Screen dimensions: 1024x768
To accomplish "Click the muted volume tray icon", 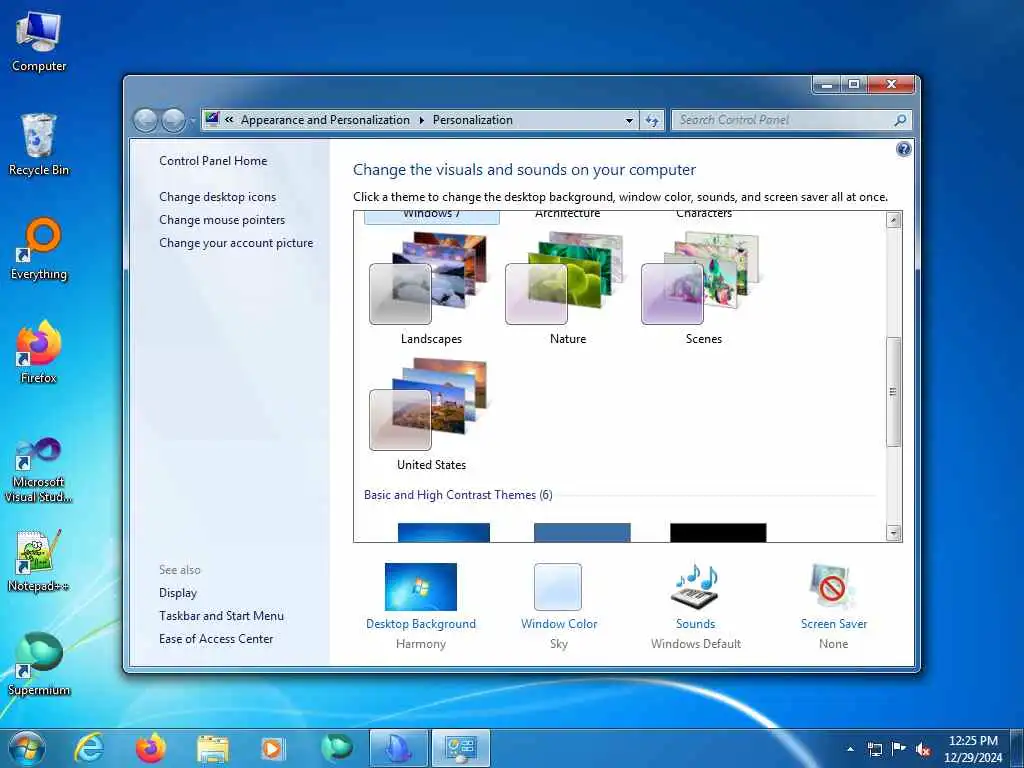I will coord(923,749).
